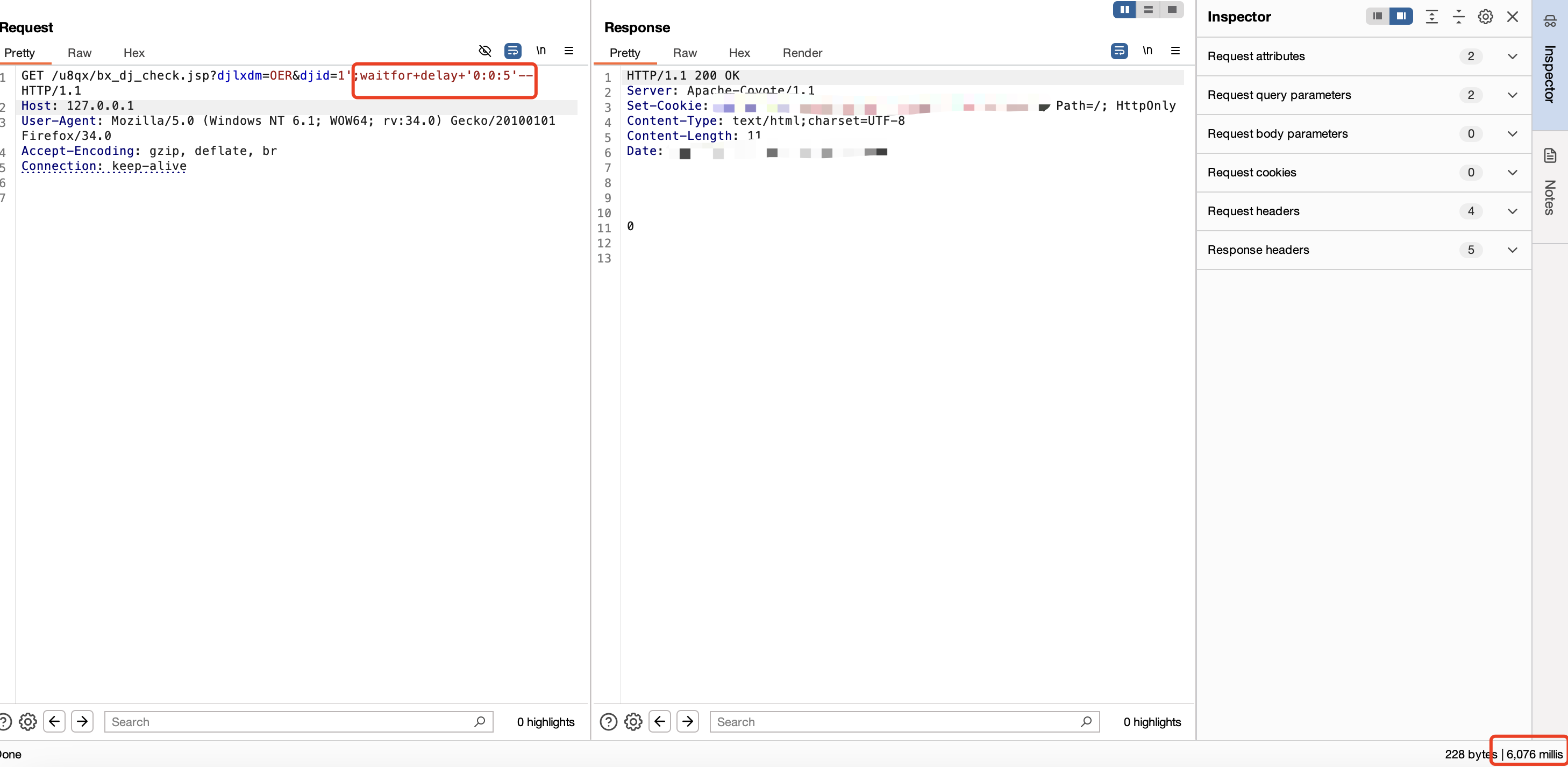Viewport: 1568px width, 767px height.
Task: Click Request search magnifier icon
Action: coord(480,722)
